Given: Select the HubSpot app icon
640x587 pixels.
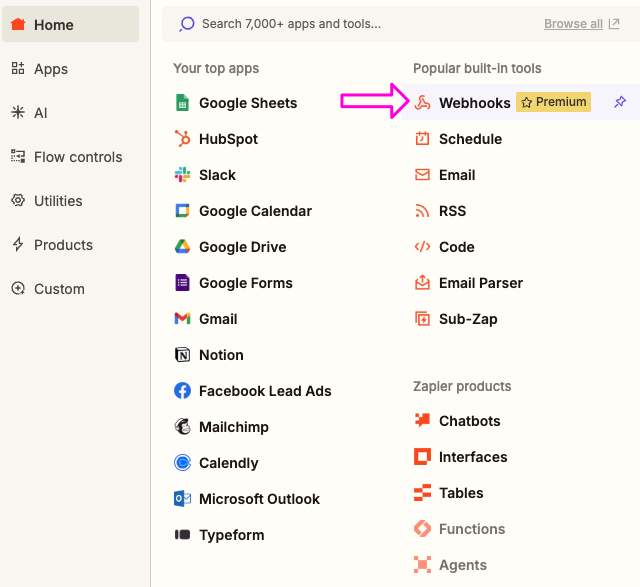Looking at the screenshot, I should click(182, 138).
